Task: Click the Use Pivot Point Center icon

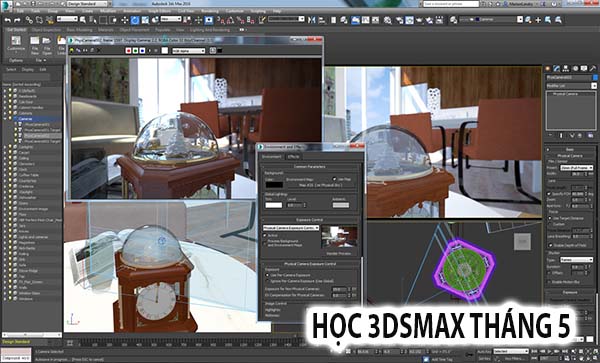Action: click(x=188, y=20)
